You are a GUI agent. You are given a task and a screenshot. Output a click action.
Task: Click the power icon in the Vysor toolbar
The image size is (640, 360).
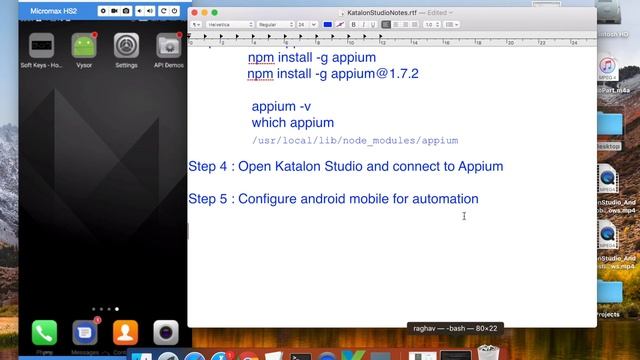(174, 11)
